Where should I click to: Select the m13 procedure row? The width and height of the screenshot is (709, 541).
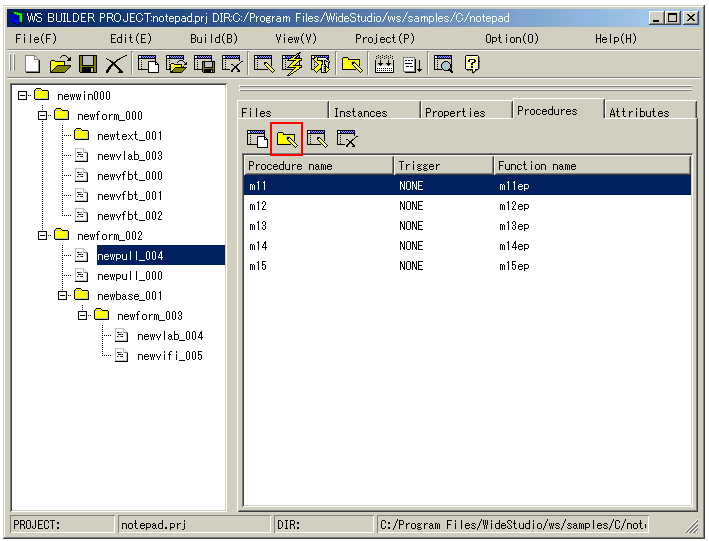[467, 225]
